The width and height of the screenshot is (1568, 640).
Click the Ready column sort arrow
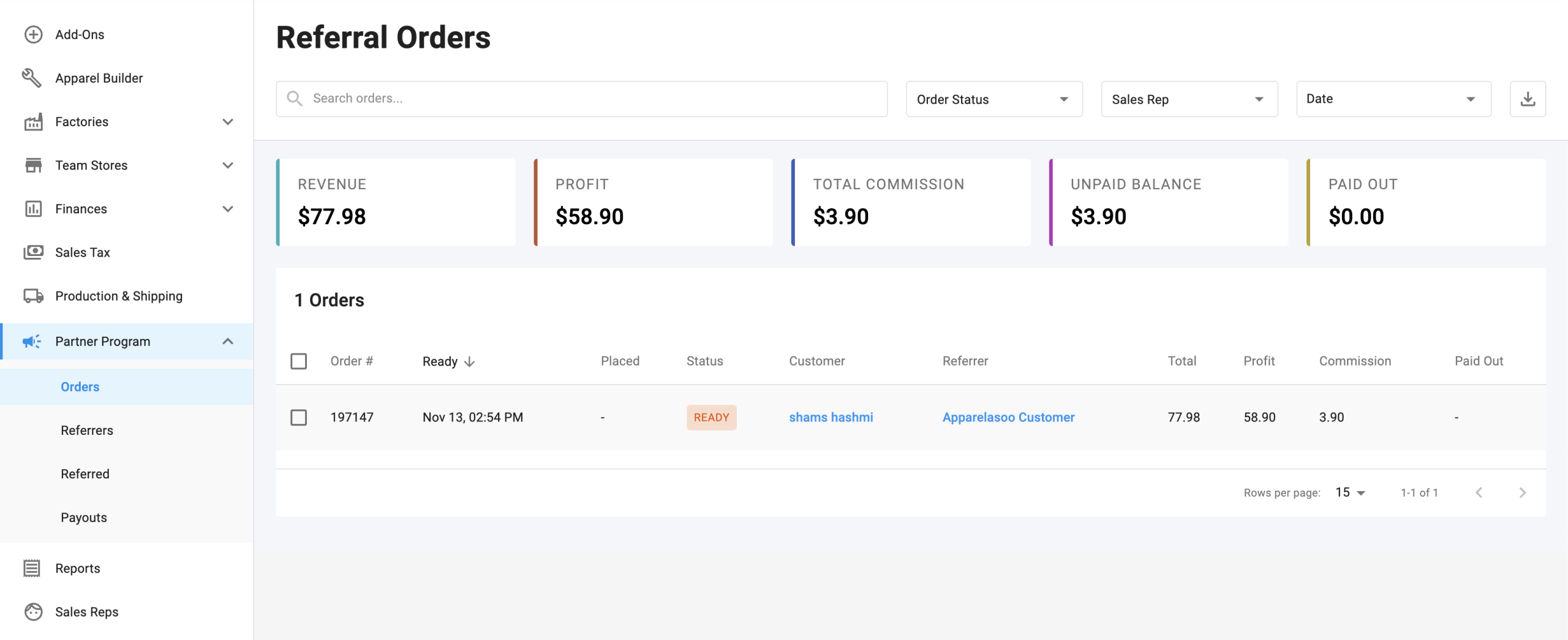470,362
